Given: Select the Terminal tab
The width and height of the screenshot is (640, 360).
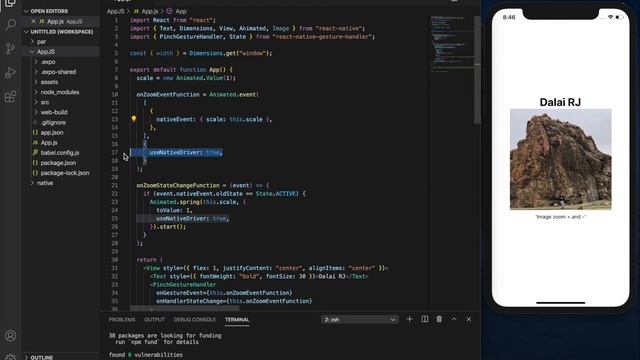Looking at the screenshot, I should 237,320.
